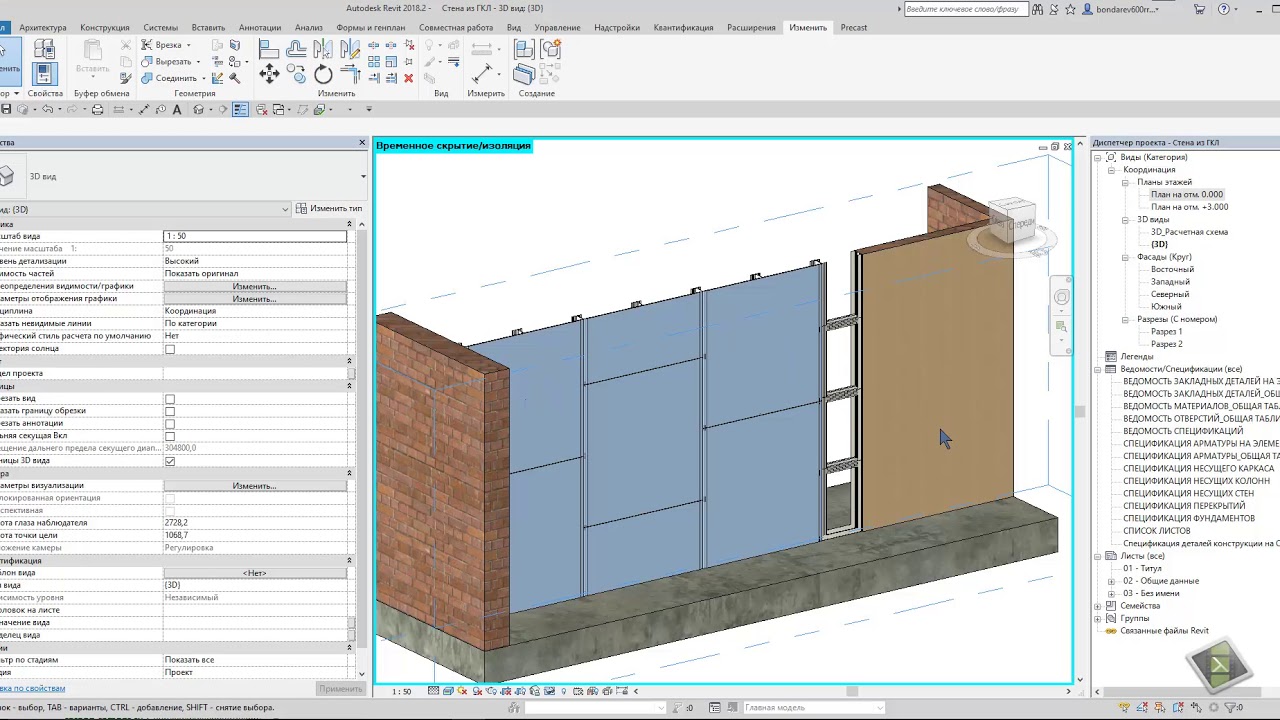This screenshot has height=720, width=1280.
Task: Open the navigation steering wheel
Action: pyautogui.click(x=1062, y=297)
